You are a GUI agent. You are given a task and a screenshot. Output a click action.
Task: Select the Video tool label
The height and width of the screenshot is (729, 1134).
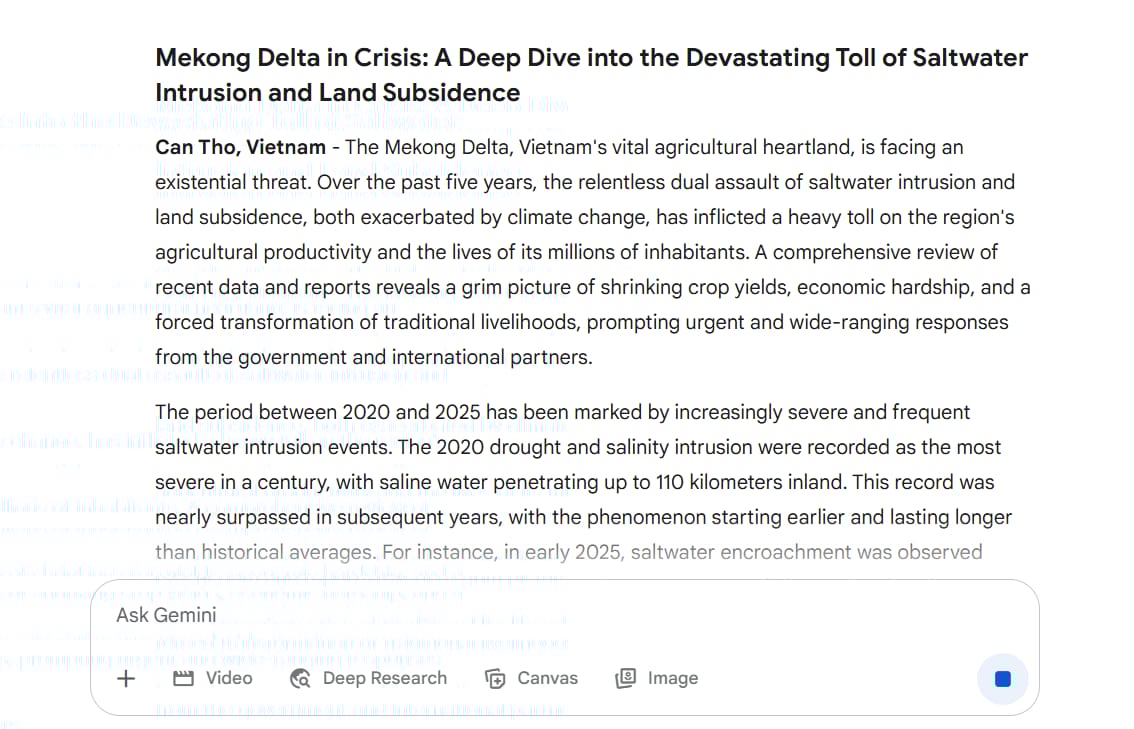click(229, 678)
